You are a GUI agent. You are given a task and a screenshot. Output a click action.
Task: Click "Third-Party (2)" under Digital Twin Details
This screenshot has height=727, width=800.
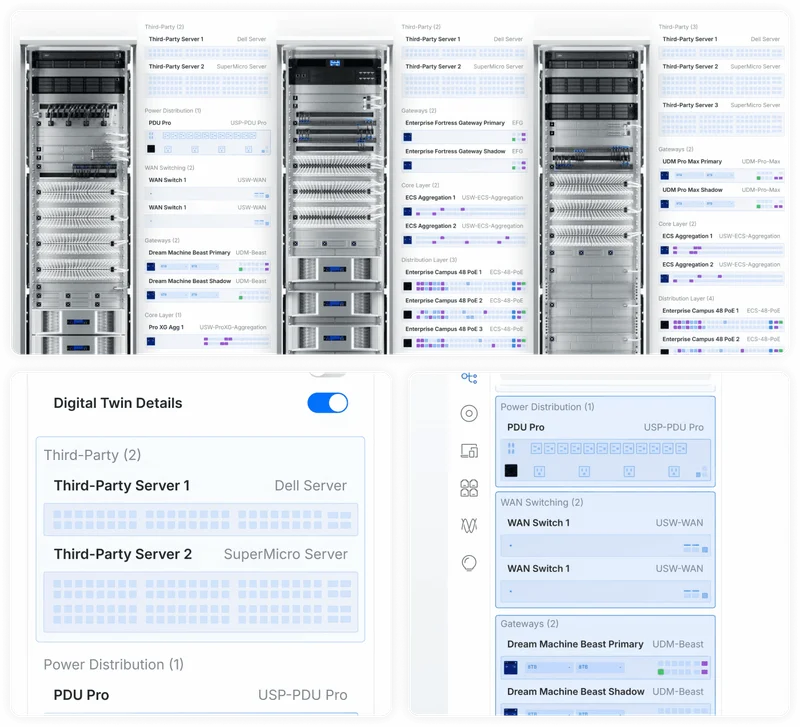pos(92,455)
